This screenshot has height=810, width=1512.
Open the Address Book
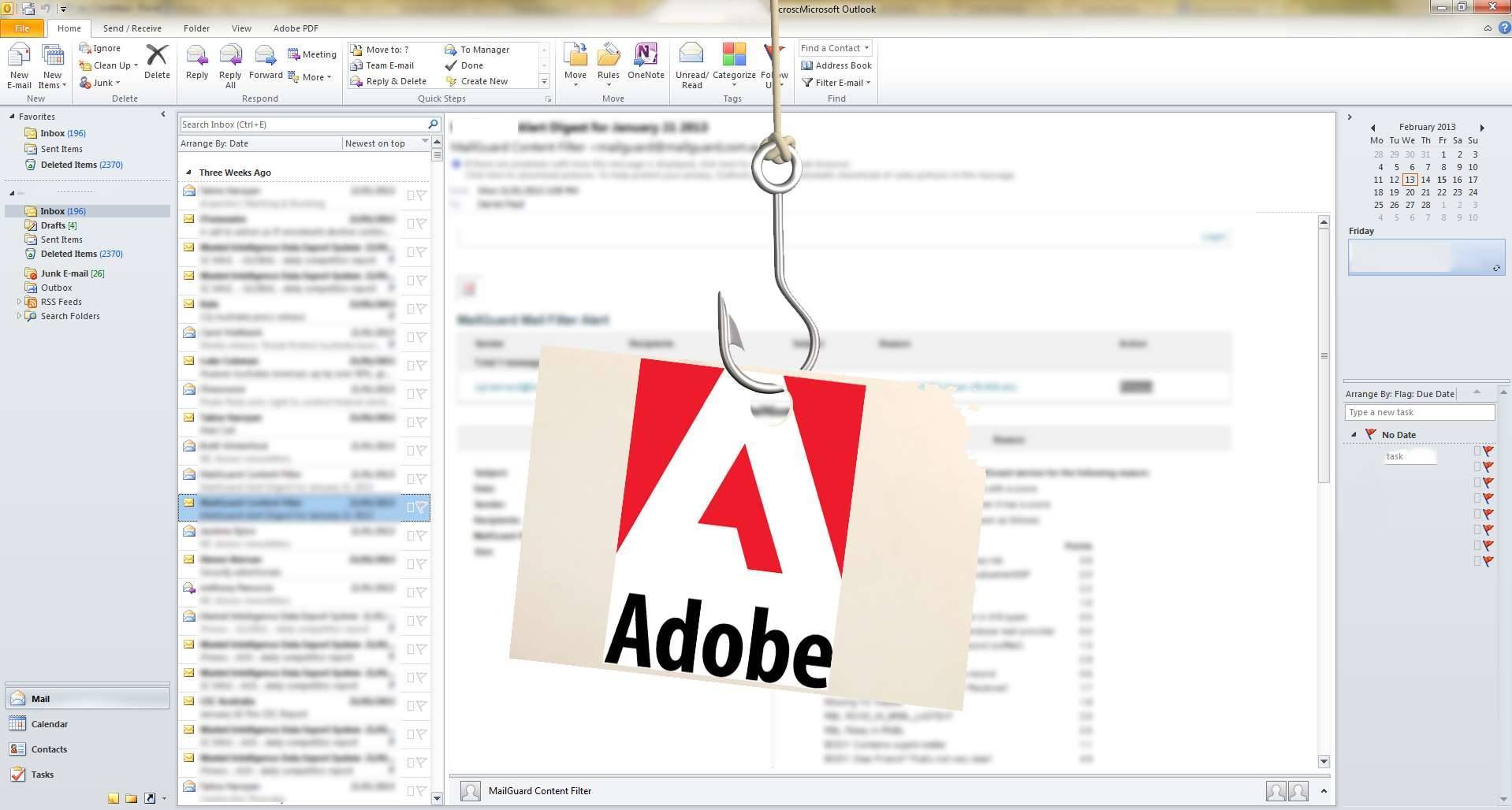(x=836, y=65)
